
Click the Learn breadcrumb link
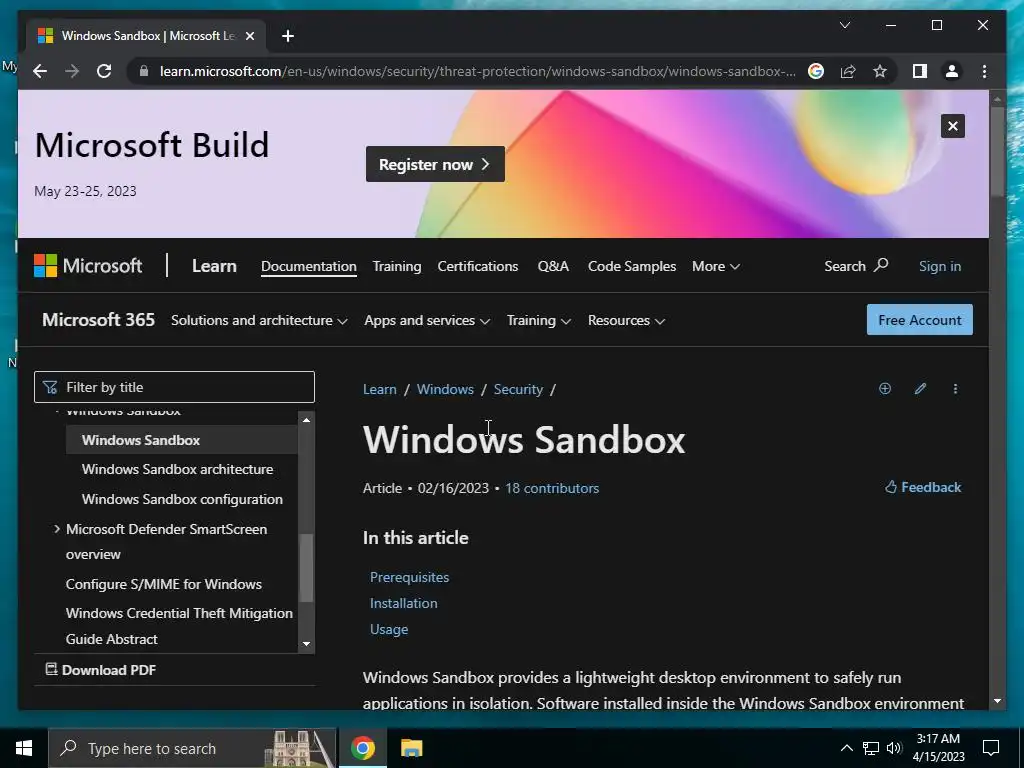(x=379, y=389)
